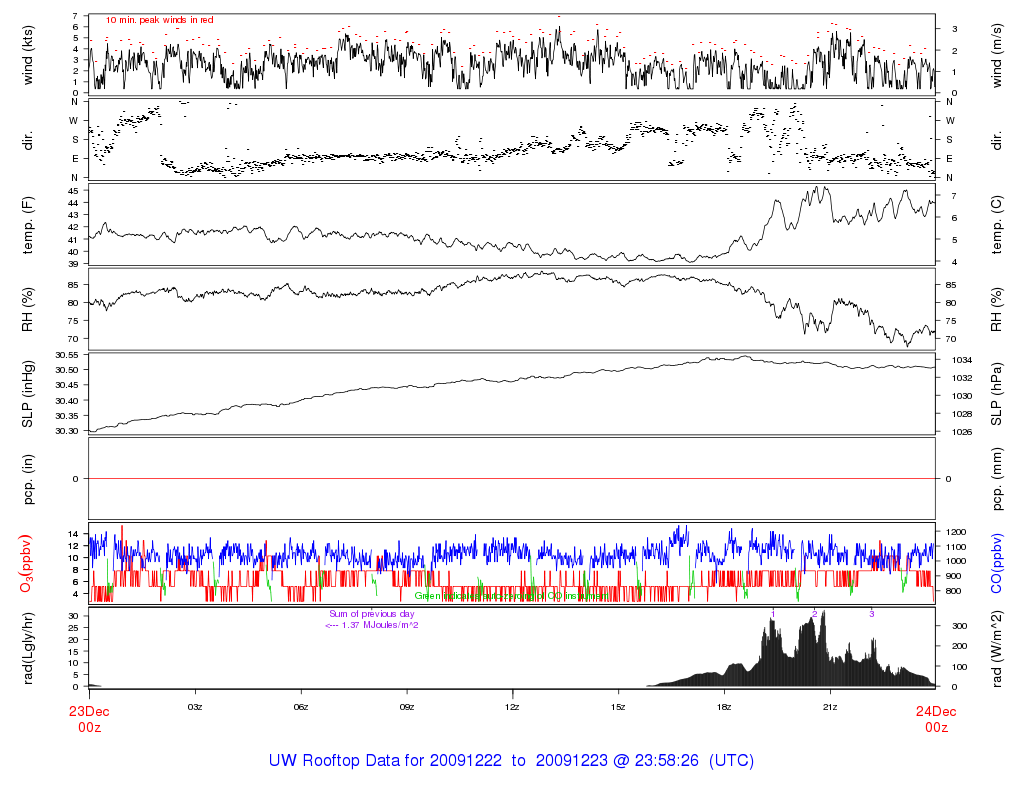
Task: Click the '09z' time axis tick
Action: coord(407,707)
